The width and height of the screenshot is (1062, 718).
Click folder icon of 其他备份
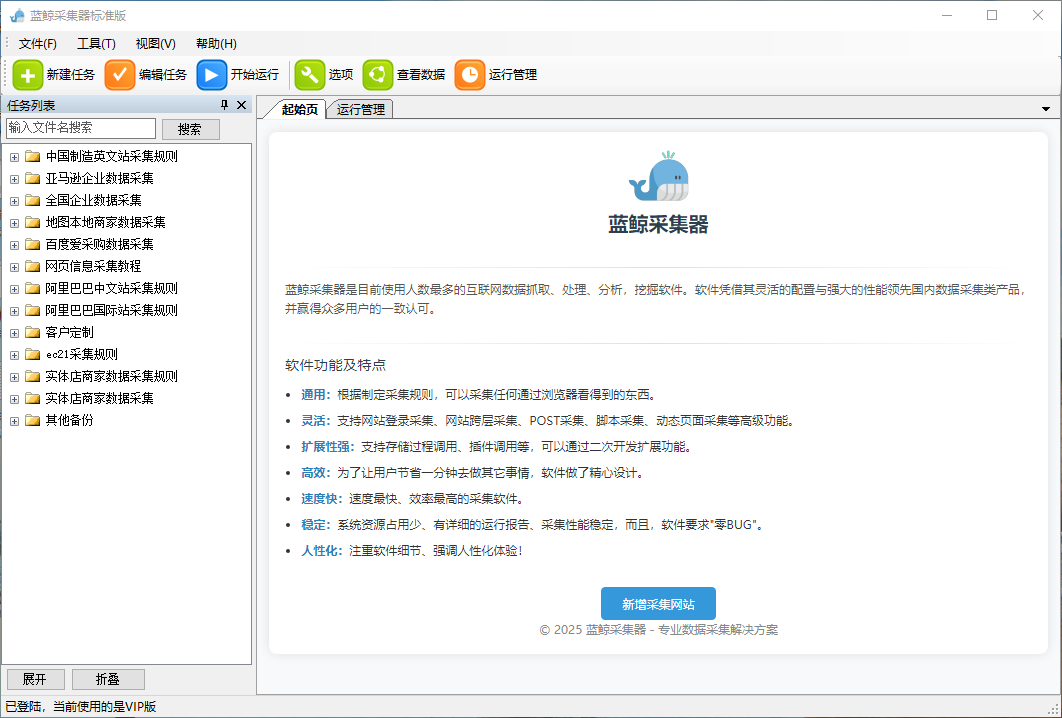pos(33,421)
